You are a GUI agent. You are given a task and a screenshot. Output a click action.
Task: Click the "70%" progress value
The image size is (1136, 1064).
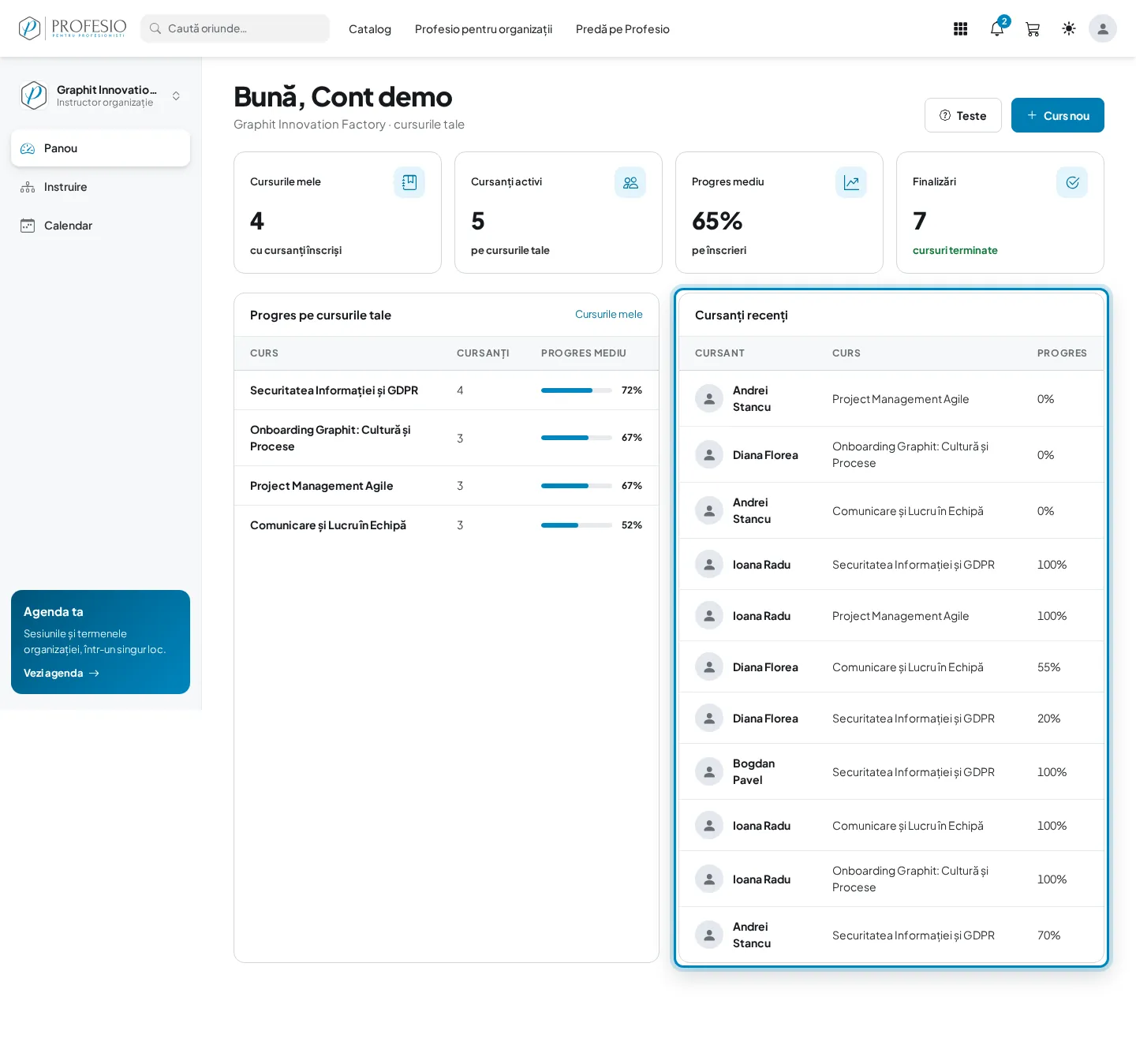1048,935
